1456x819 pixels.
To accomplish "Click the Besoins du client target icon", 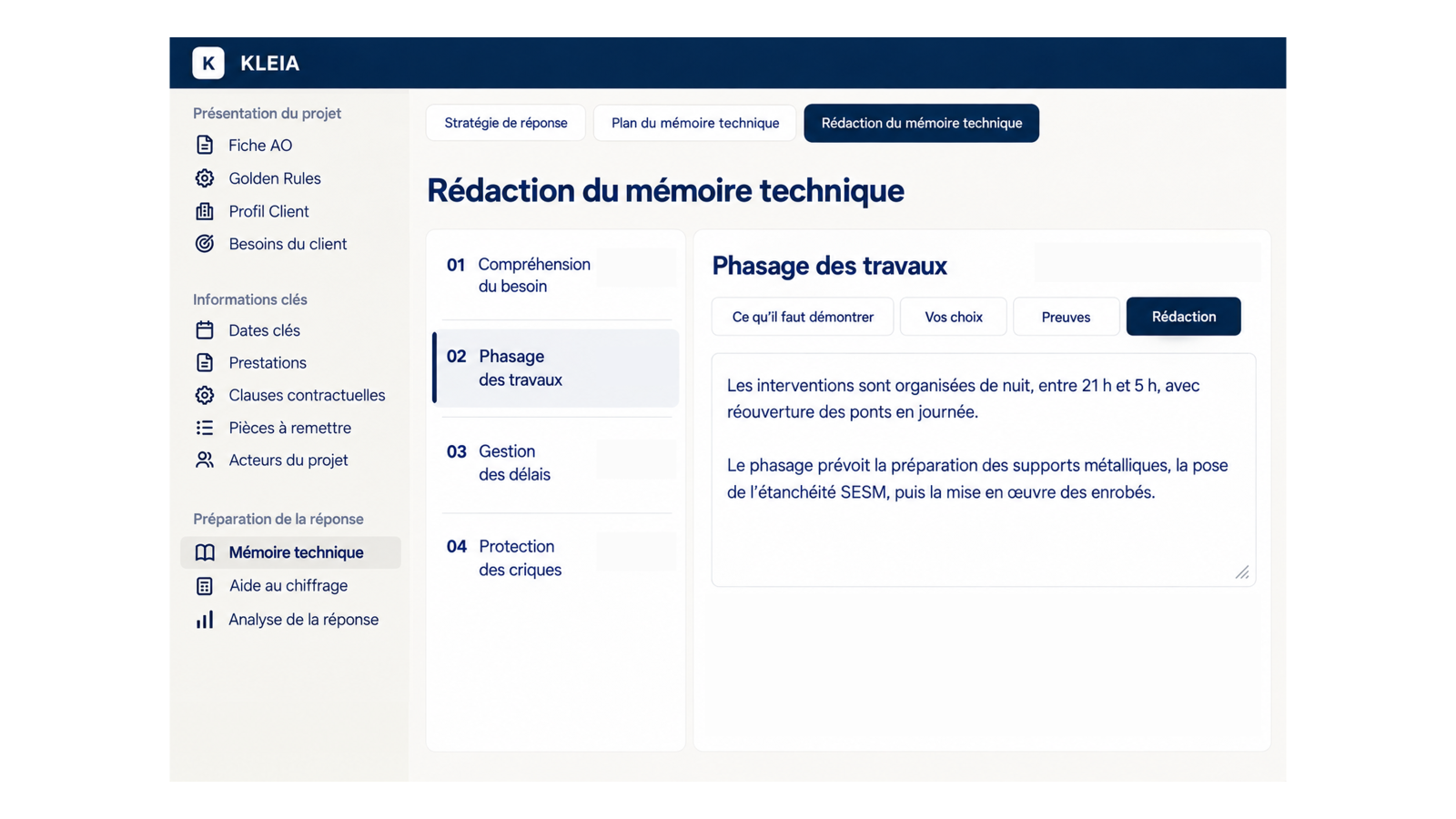I will (x=205, y=244).
